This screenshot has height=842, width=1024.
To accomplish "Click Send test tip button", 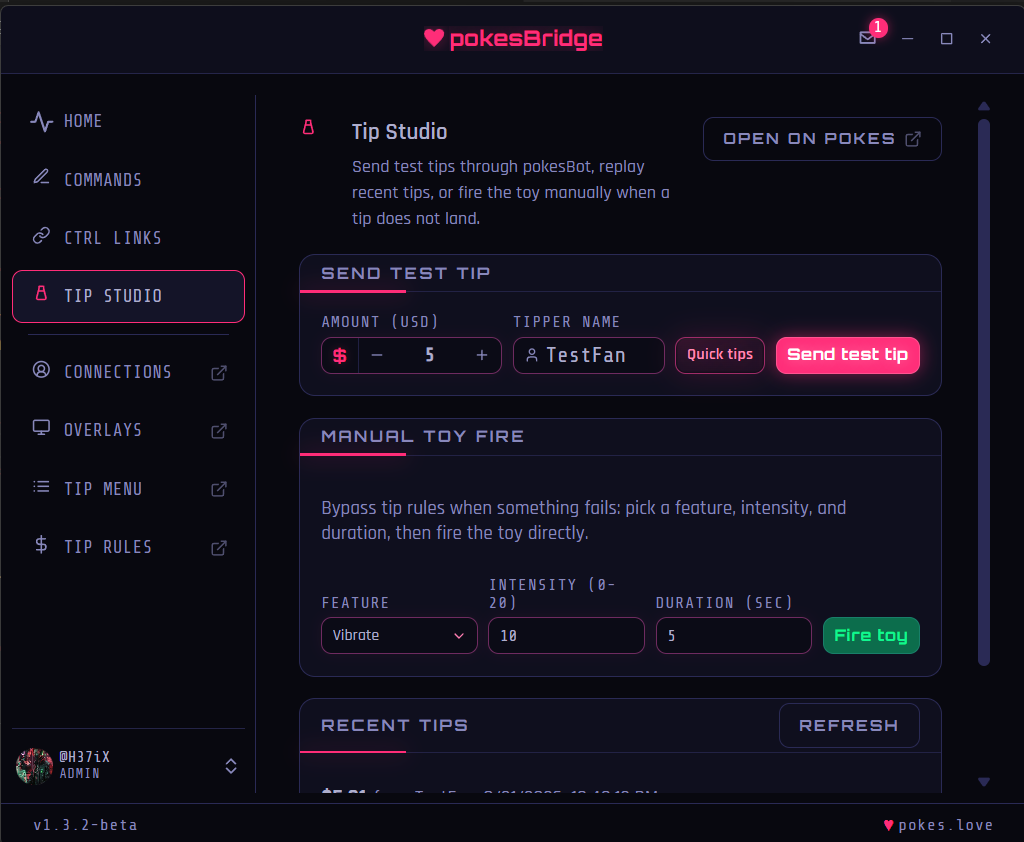I will [848, 355].
